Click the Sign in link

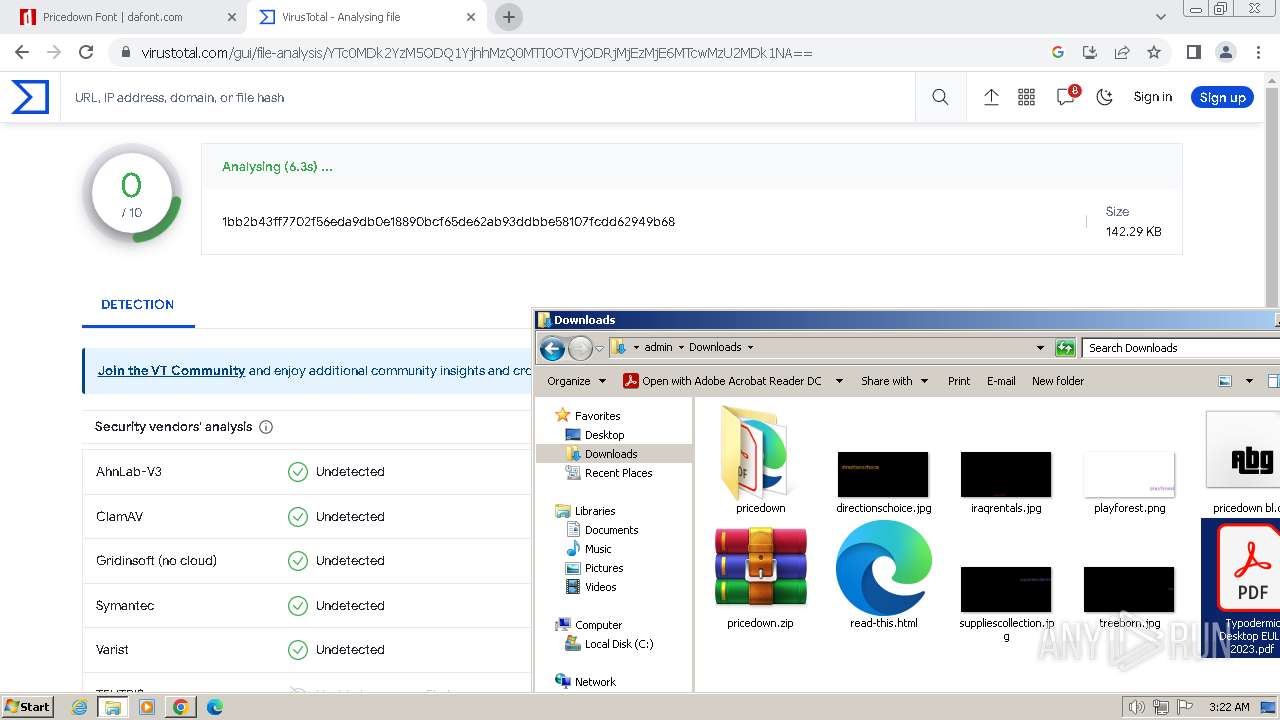tap(1152, 97)
